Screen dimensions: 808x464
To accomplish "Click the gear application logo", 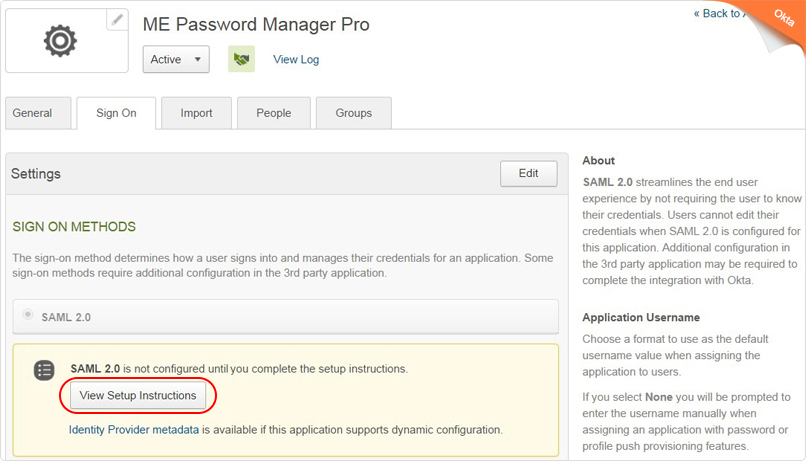I will tap(60, 41).
